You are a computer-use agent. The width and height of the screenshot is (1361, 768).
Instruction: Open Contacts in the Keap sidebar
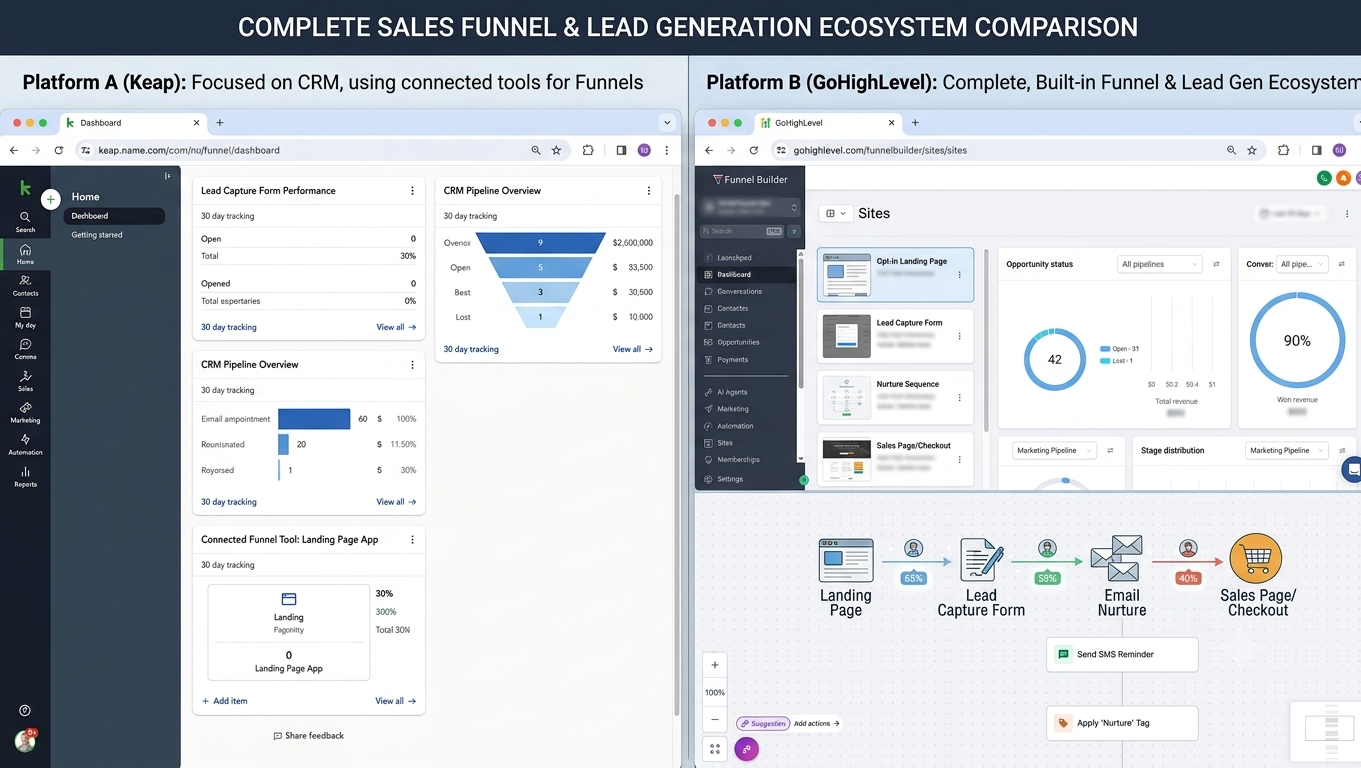pos(25,286)
